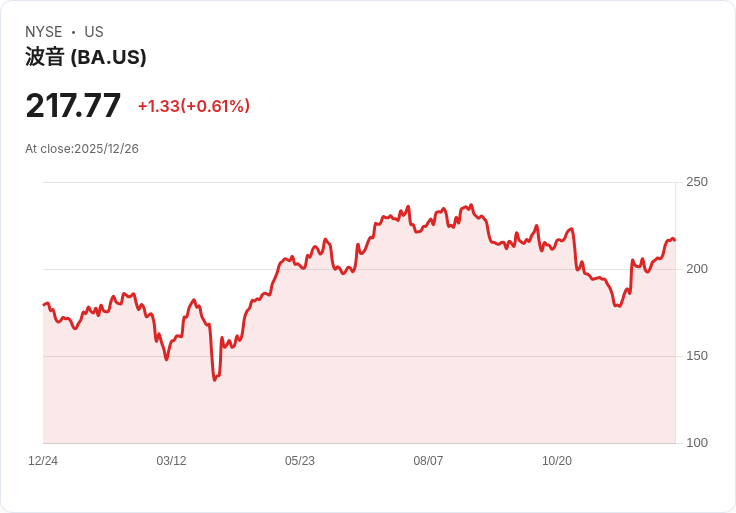Click the 12/24 date on x-axis

43,461
